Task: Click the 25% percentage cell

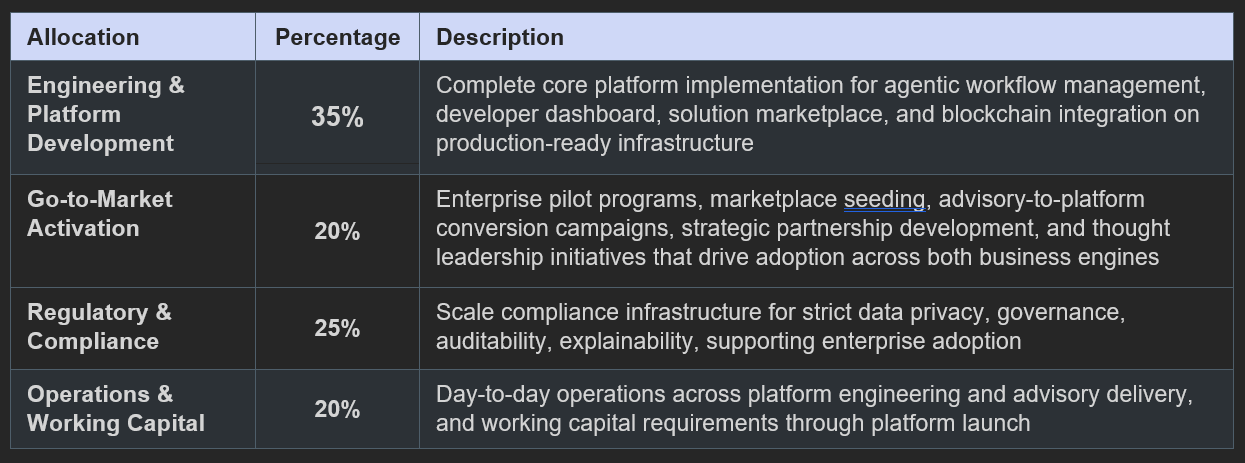Action: pos(337,328)
